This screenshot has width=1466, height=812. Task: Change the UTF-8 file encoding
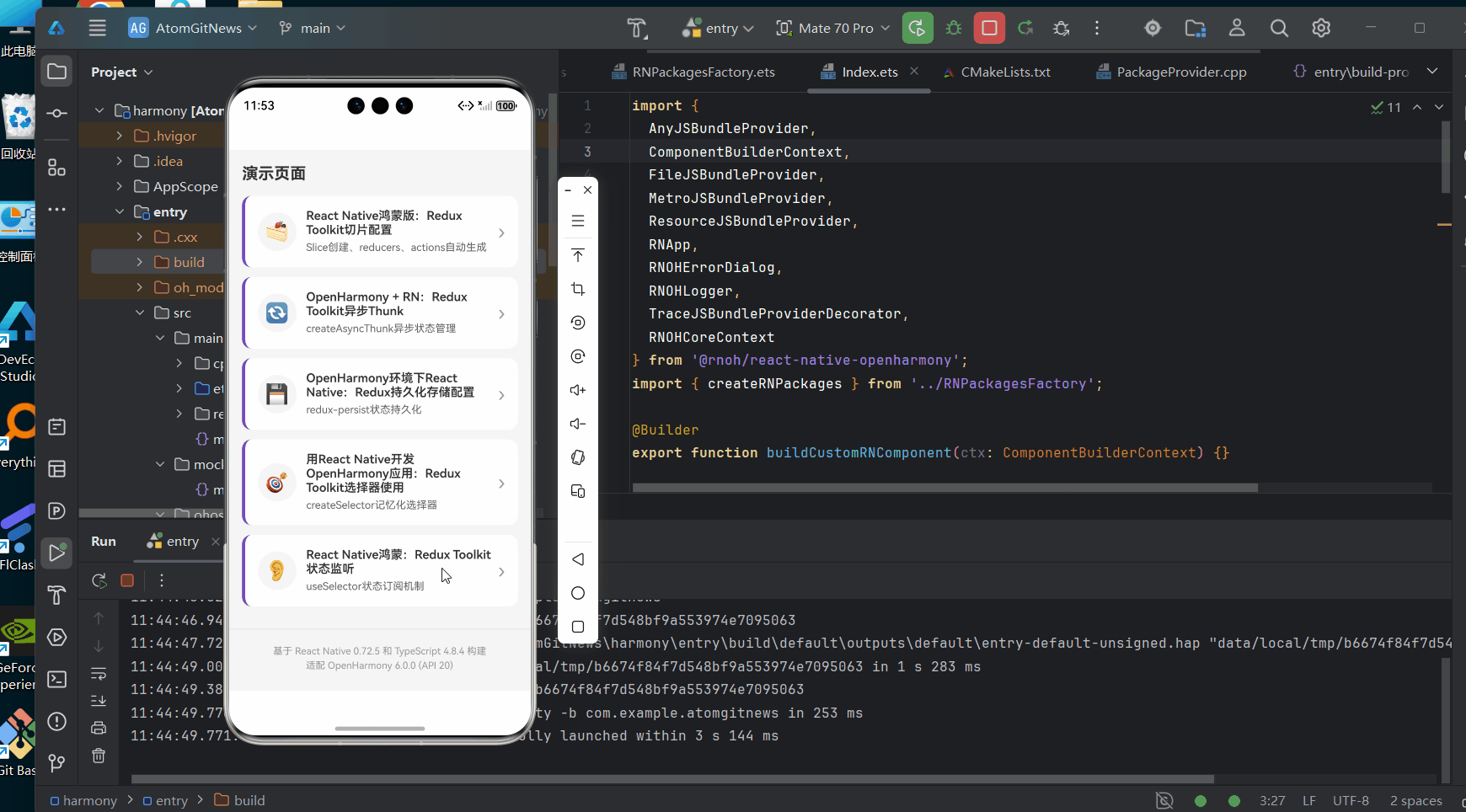pos(1351,800)
